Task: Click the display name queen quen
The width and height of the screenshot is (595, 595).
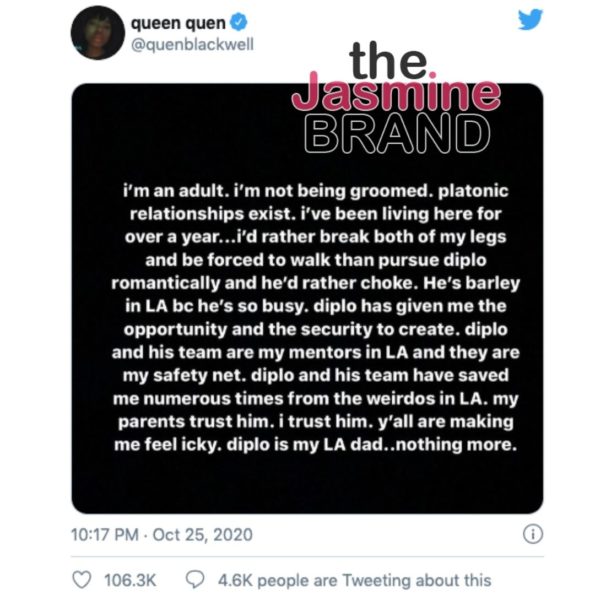Action: click(x=178, y=24)
